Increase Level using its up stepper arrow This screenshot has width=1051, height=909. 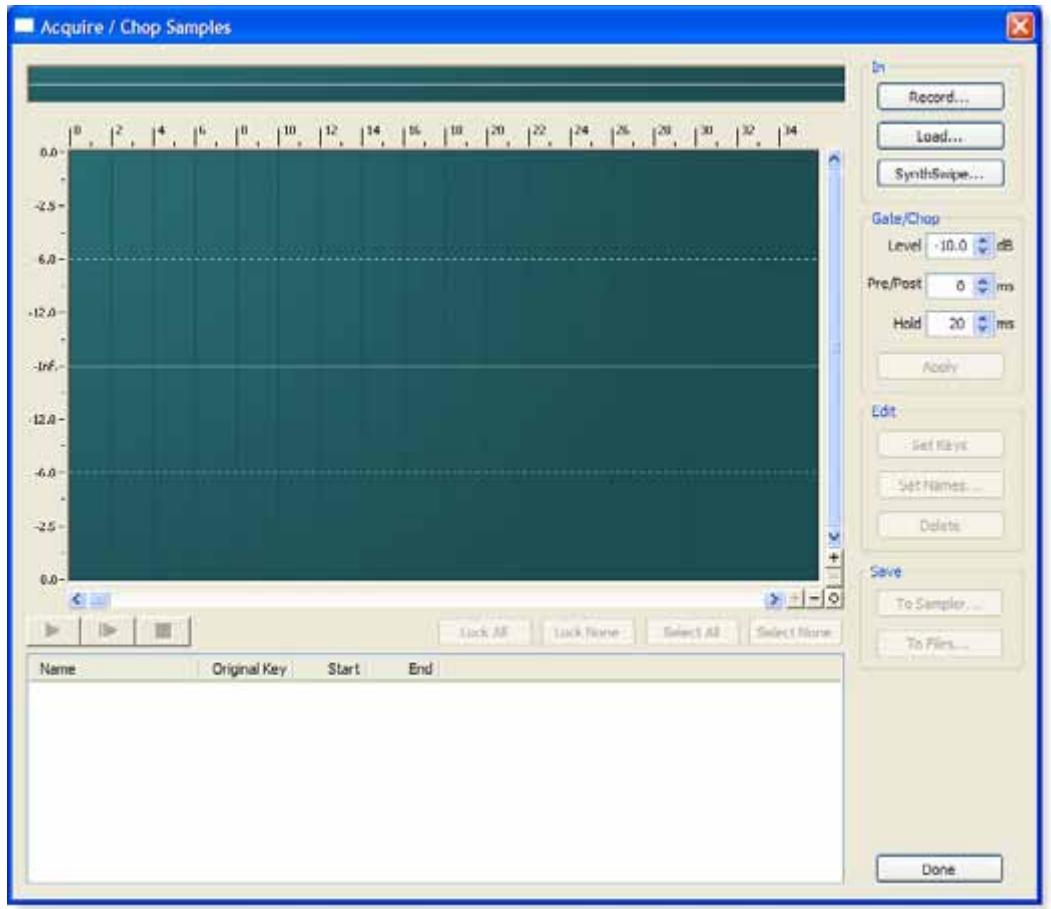pos(983,242)
